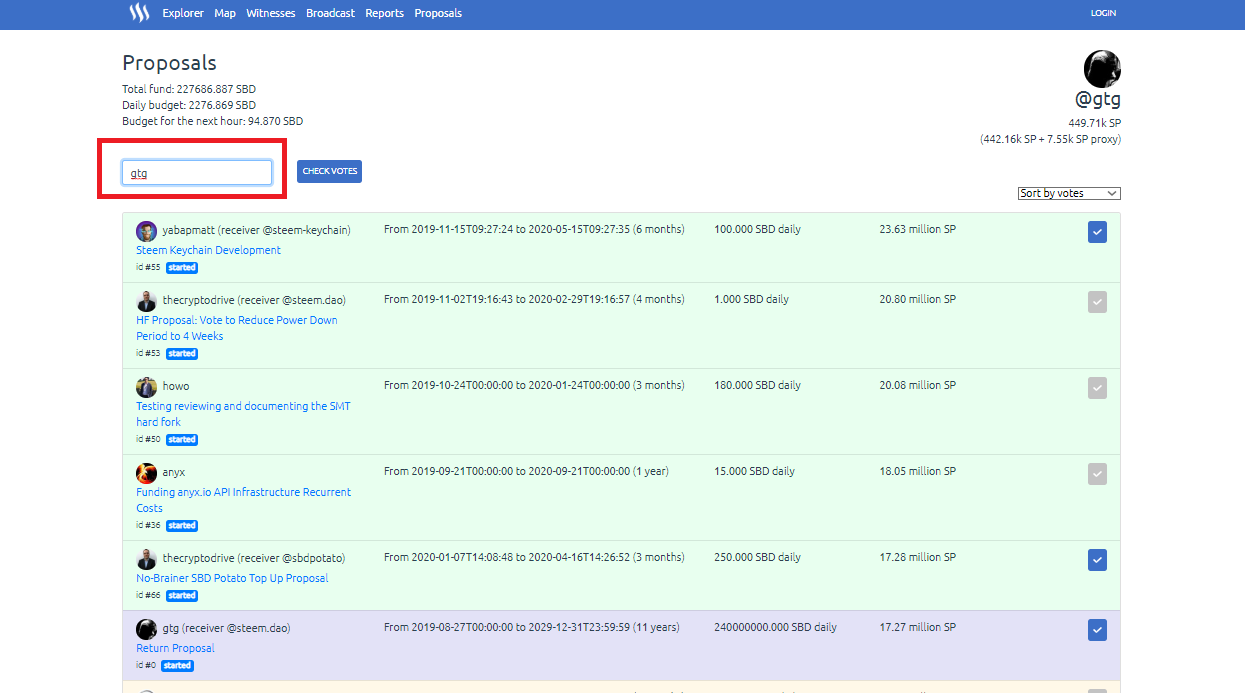This screenshot has width=1245, height=693.
Task: Click gtg avatar in Return Proposal row
Action: click(146, 629)
